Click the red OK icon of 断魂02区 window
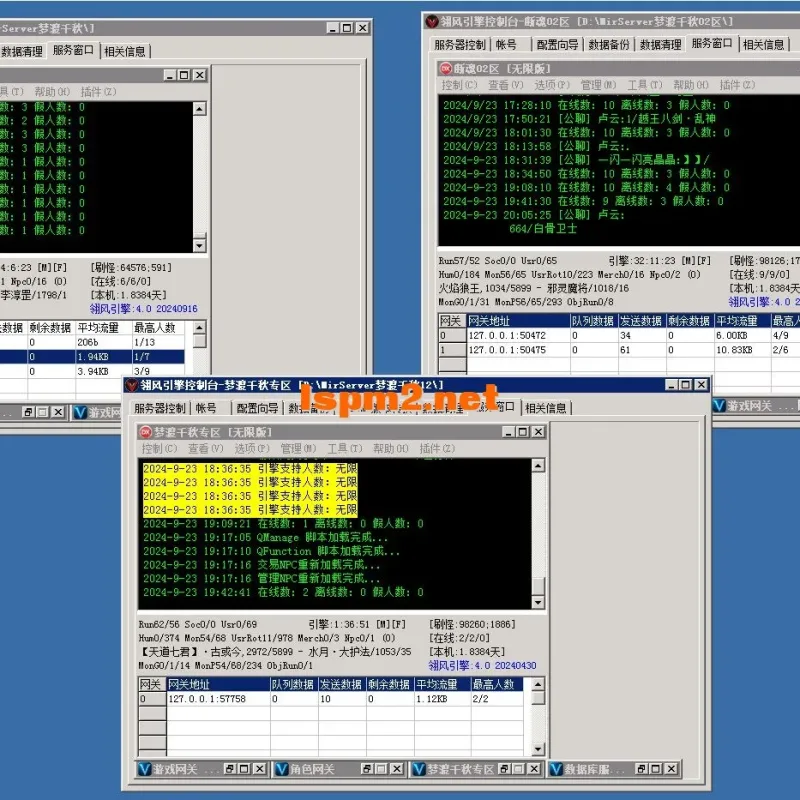 click(x=445, y=68)
